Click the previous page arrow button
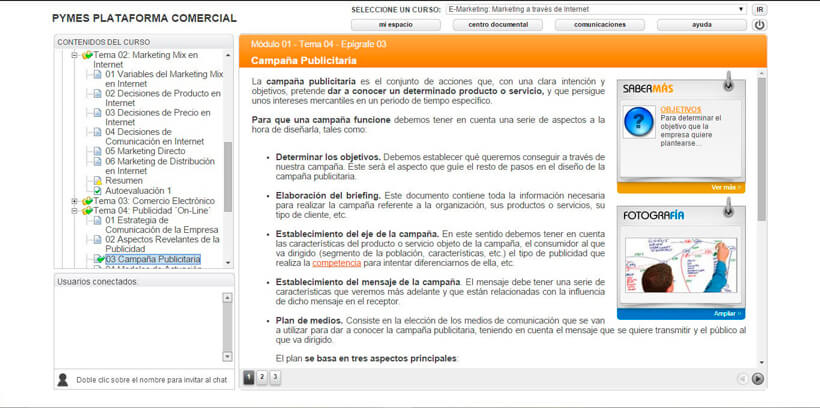Viewport: 820px width, 408px height. click(742, 379)
